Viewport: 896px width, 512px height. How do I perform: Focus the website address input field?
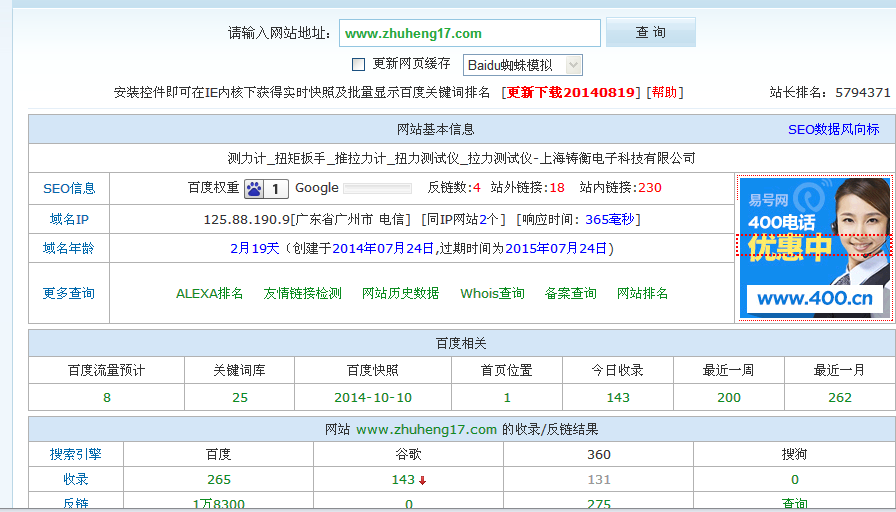[x=469, y=33]
